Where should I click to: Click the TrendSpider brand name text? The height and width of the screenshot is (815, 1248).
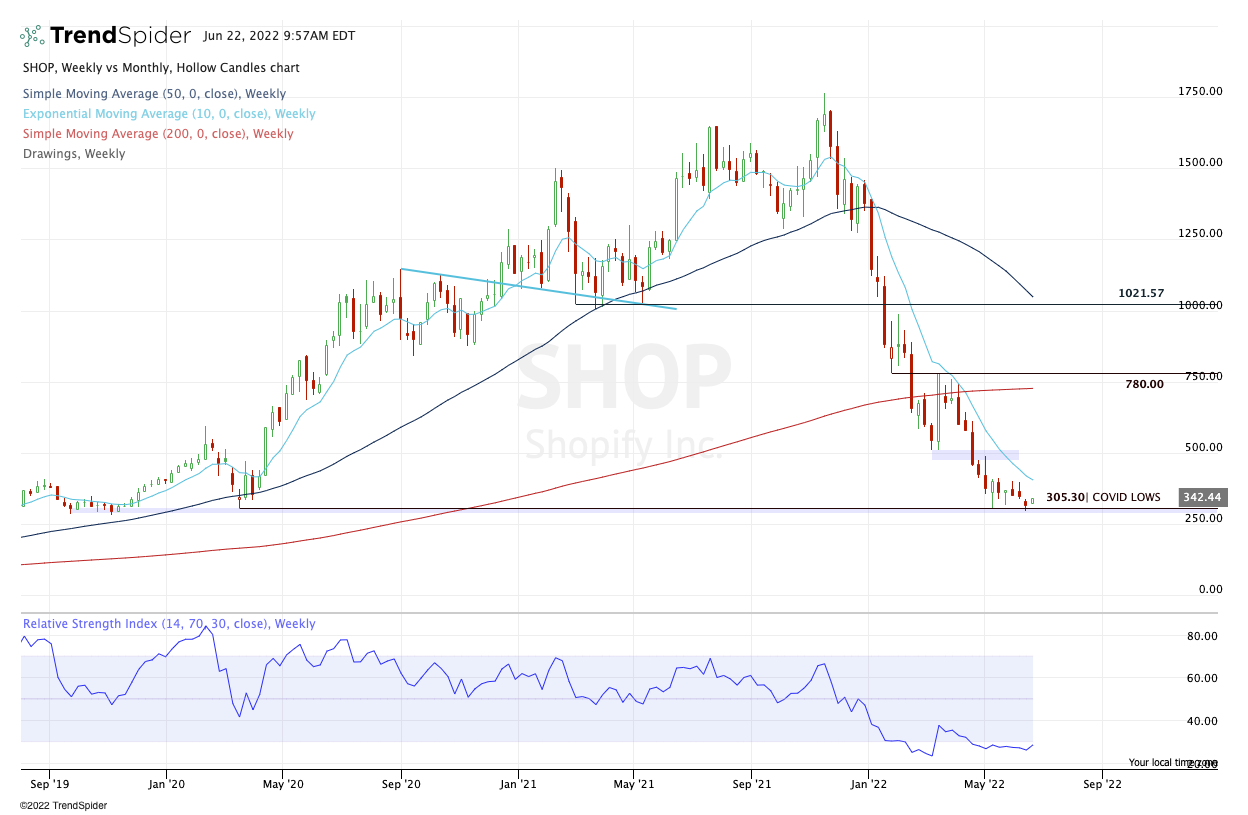tap(120, 36)
